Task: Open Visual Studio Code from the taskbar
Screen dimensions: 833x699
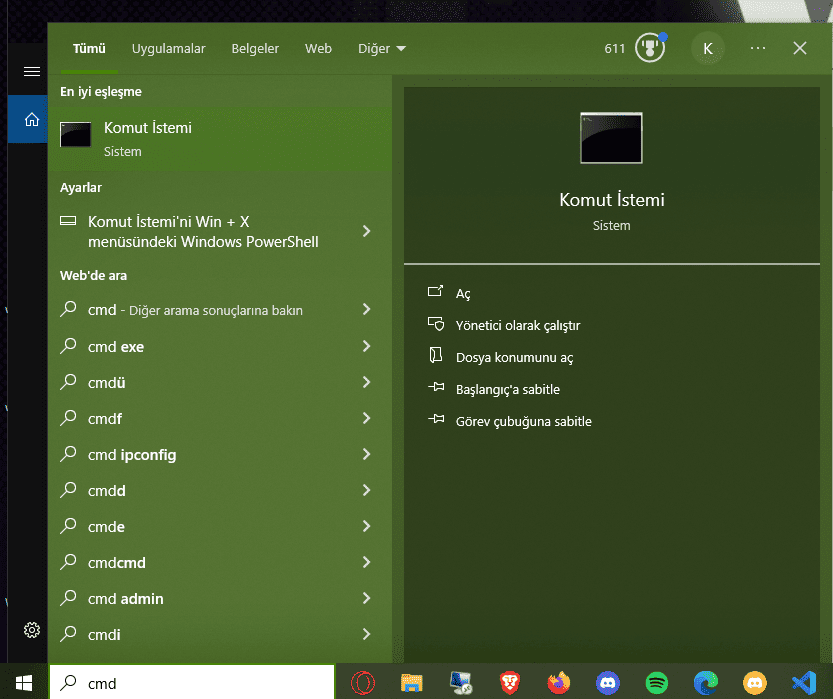Action: pos(804,683)
